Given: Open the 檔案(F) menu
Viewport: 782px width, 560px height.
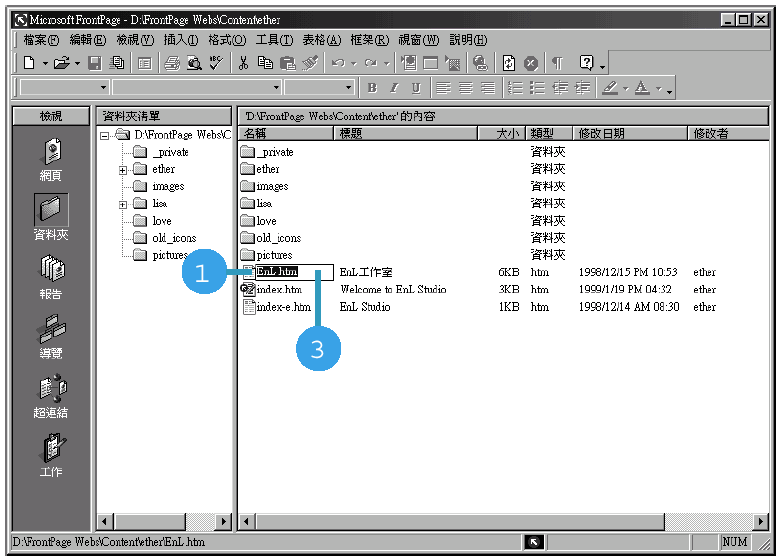Looking at the screenshot, I should pyautogui.click(x=41, y=40).
